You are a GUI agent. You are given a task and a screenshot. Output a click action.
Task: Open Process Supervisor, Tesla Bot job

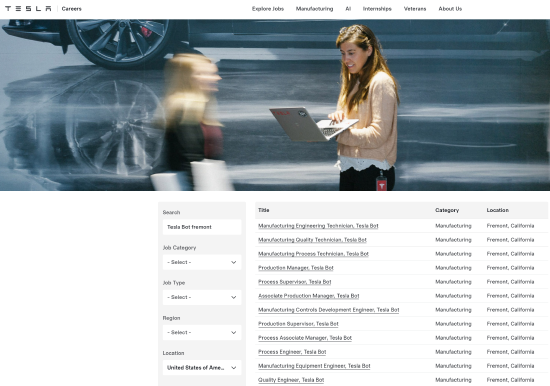pyautogui.click(x=295, y=282)
